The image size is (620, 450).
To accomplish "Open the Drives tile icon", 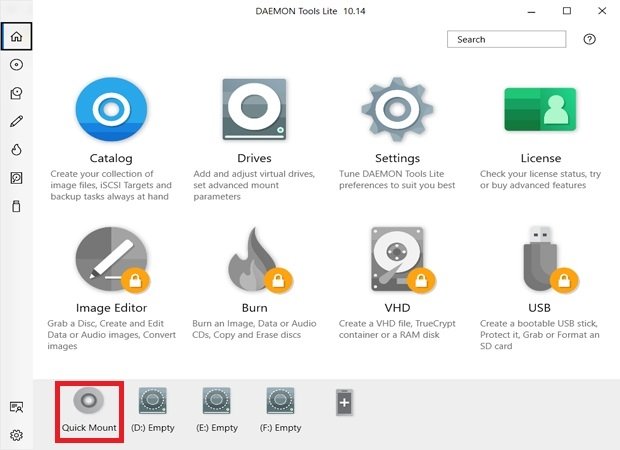I will (x=254, y=109).
